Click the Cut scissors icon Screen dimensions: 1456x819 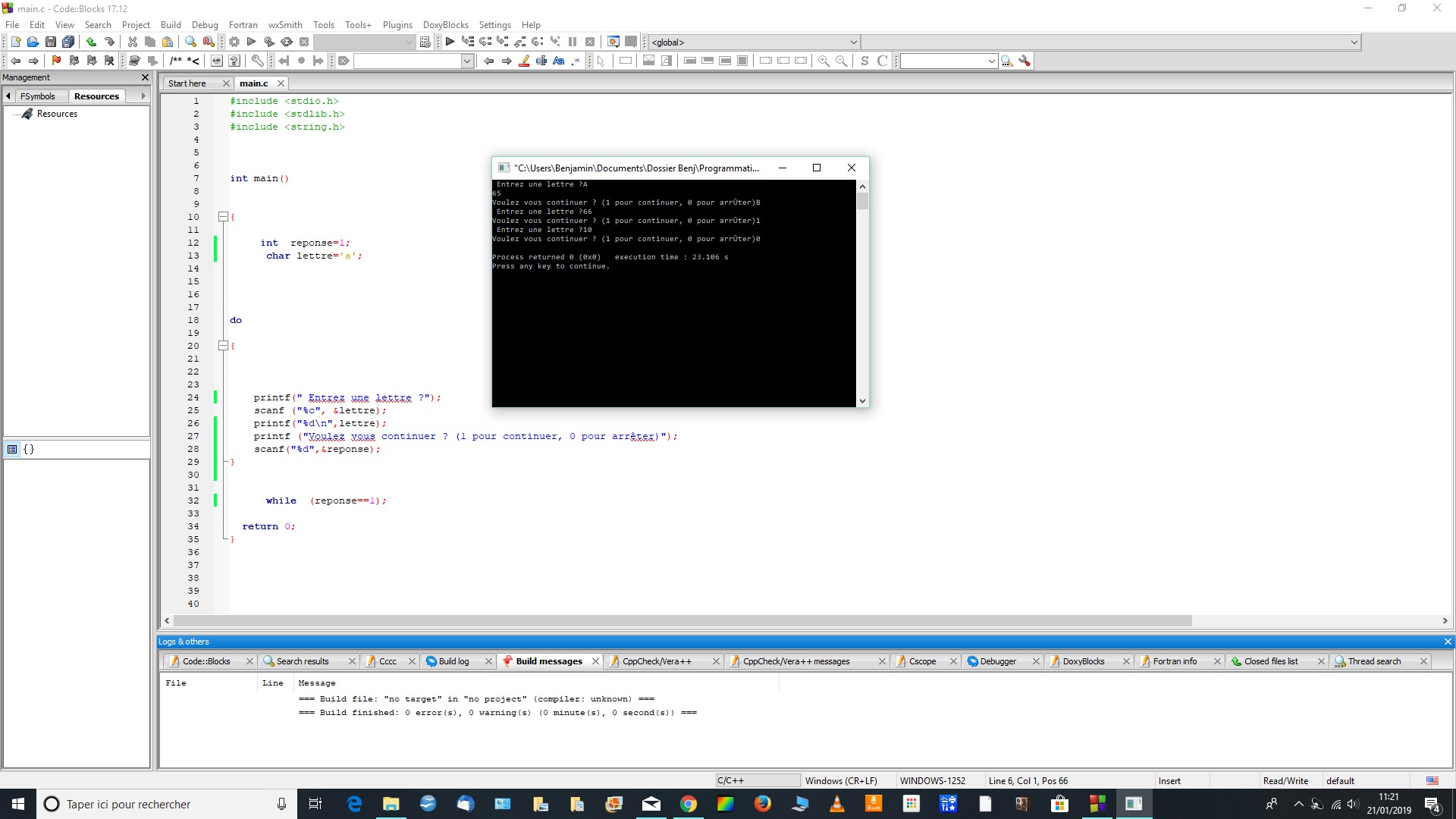coord(133,42)
